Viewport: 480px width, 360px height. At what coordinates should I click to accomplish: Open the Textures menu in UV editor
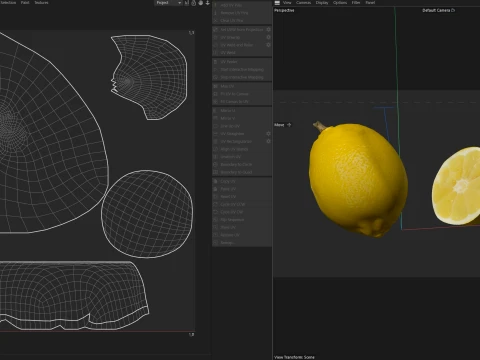pos(41,2)
